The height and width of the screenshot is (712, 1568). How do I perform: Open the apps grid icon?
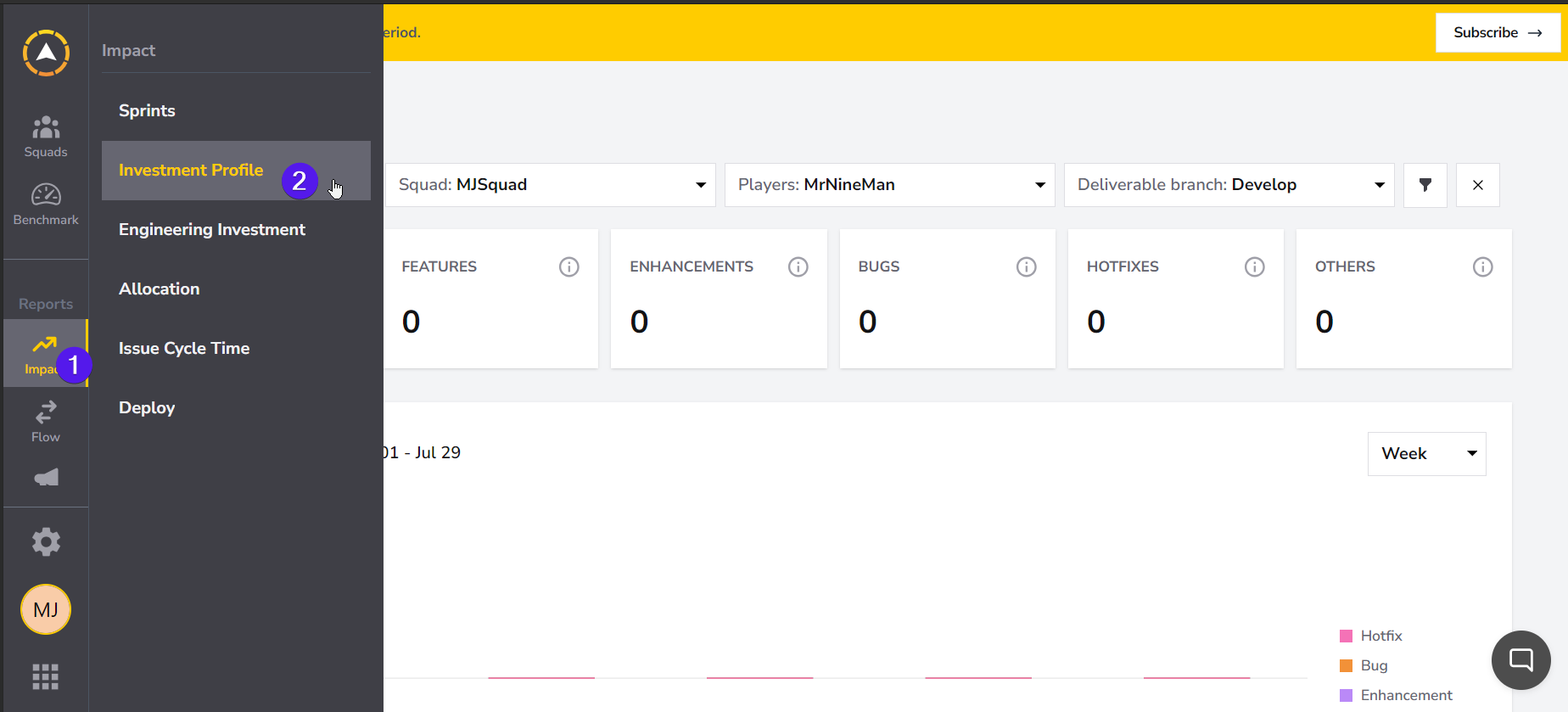pyautogui.click(x=46, y=676)
